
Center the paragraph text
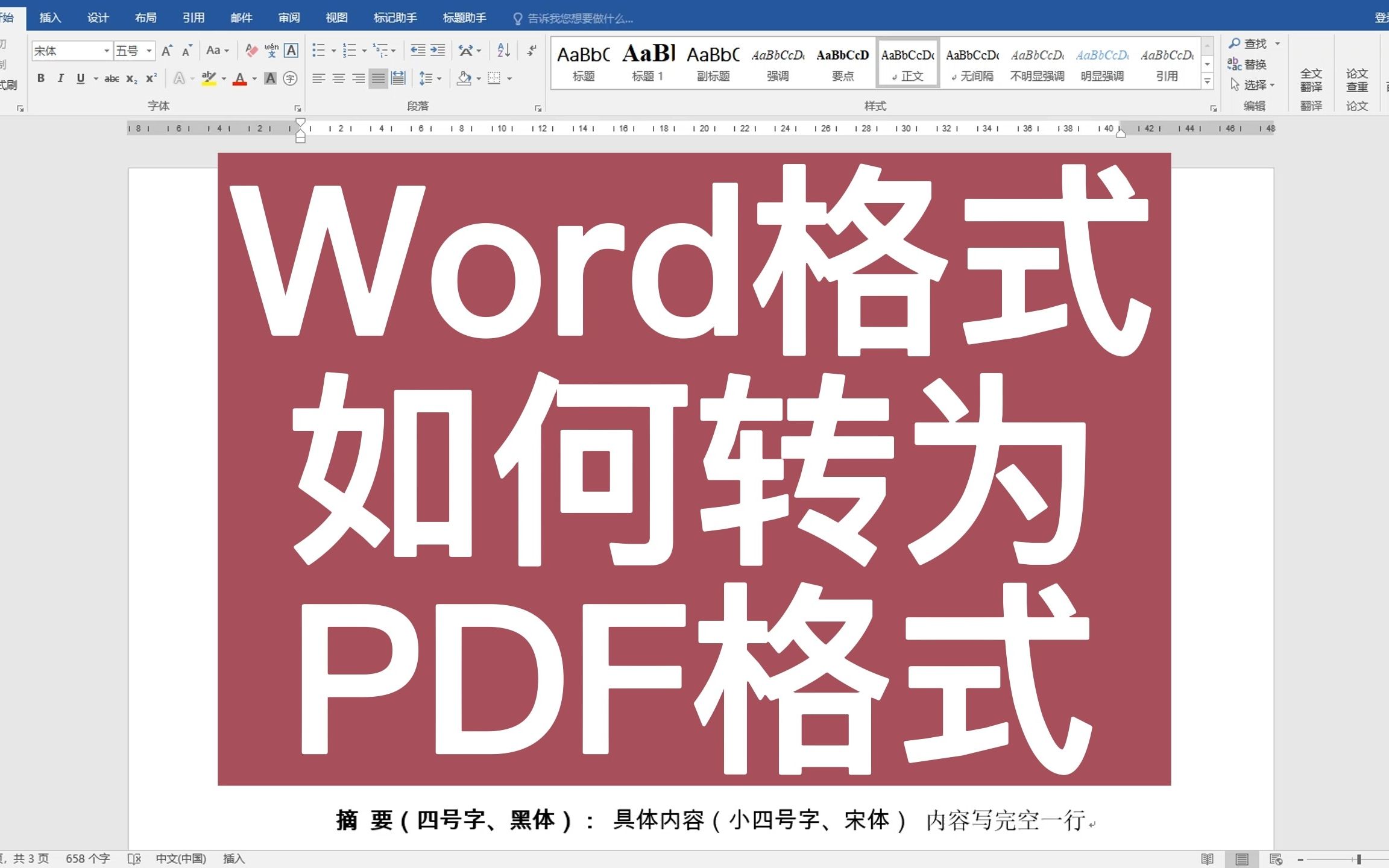coord(339,78)
